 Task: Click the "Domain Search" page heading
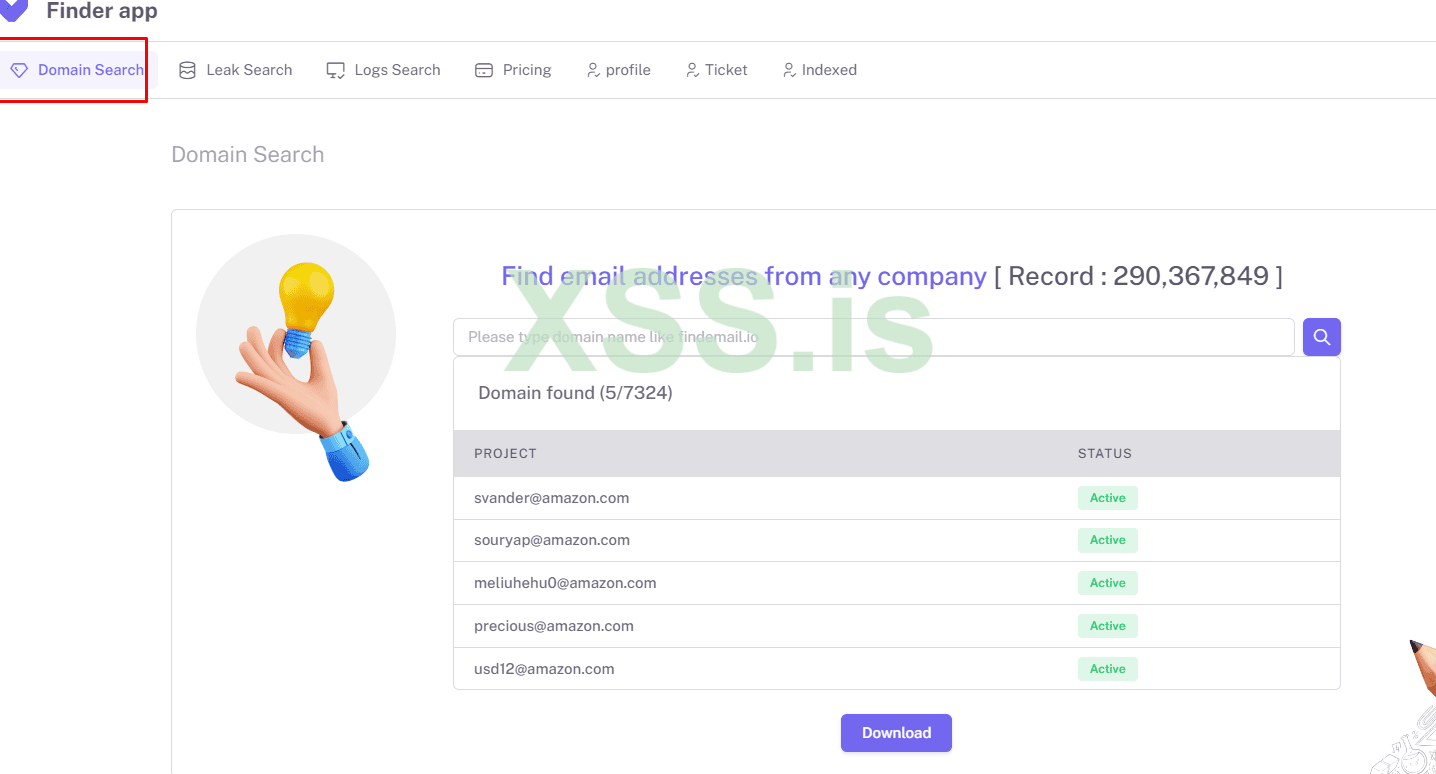248,155
